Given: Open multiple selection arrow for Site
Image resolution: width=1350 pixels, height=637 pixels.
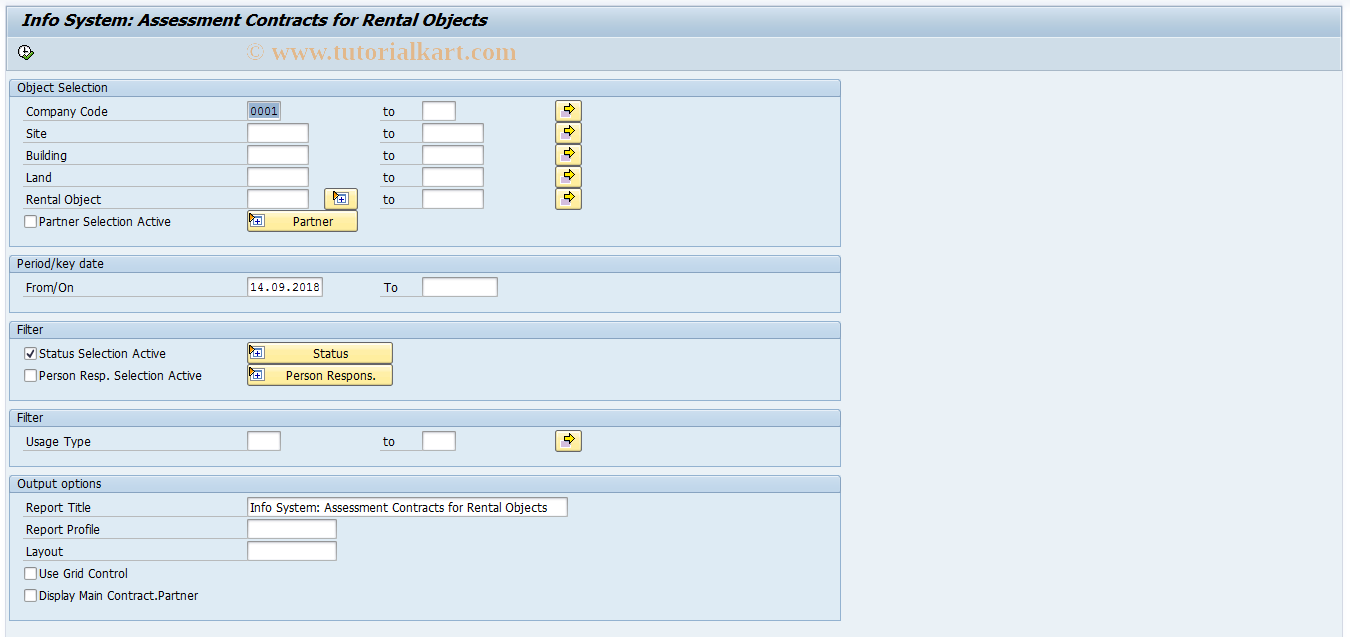Looking at the screenshot, I should coord(568,133).
